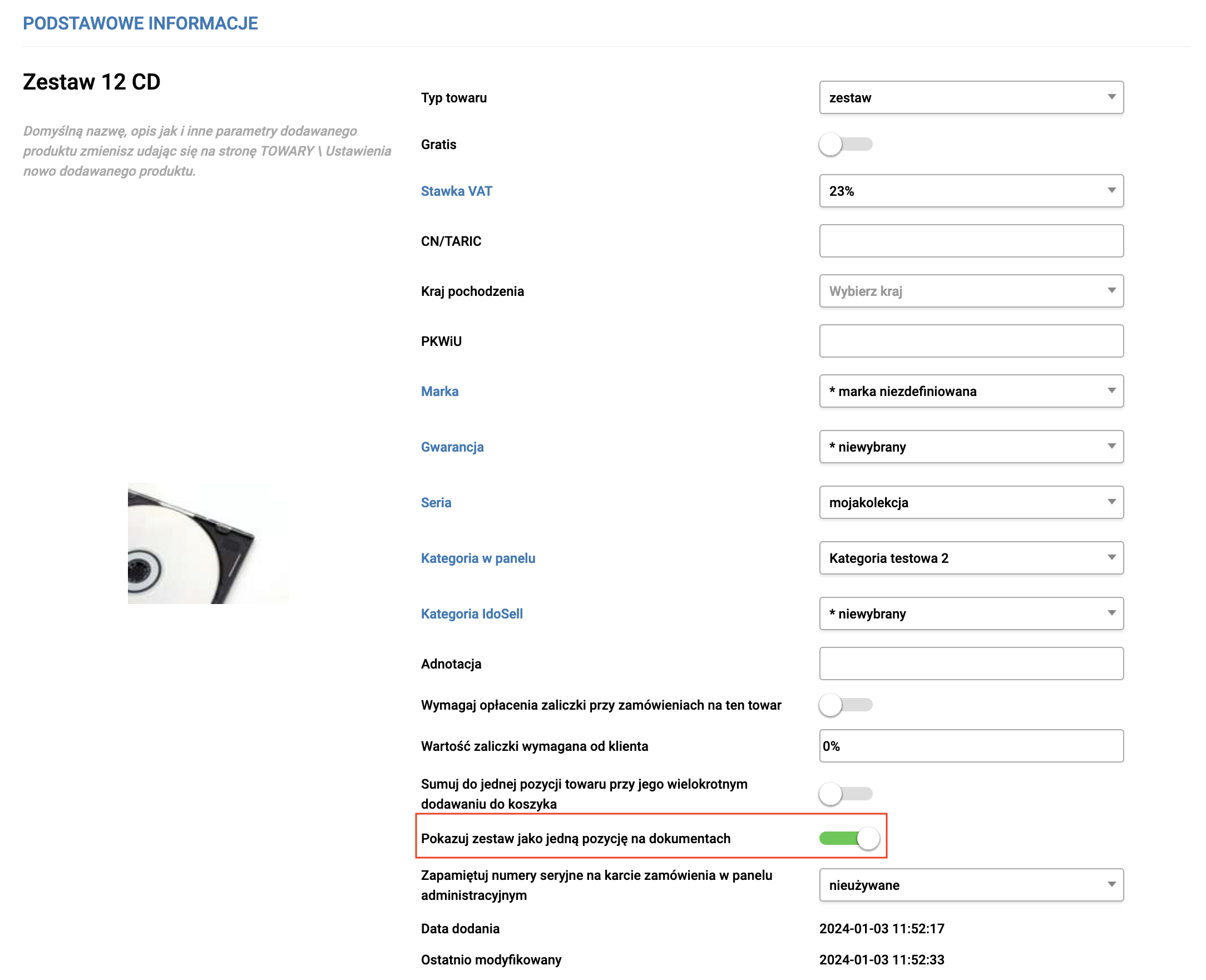Click the Gwarancja link label
This screenshot has height=980, width=1206.
pos(452,447)
